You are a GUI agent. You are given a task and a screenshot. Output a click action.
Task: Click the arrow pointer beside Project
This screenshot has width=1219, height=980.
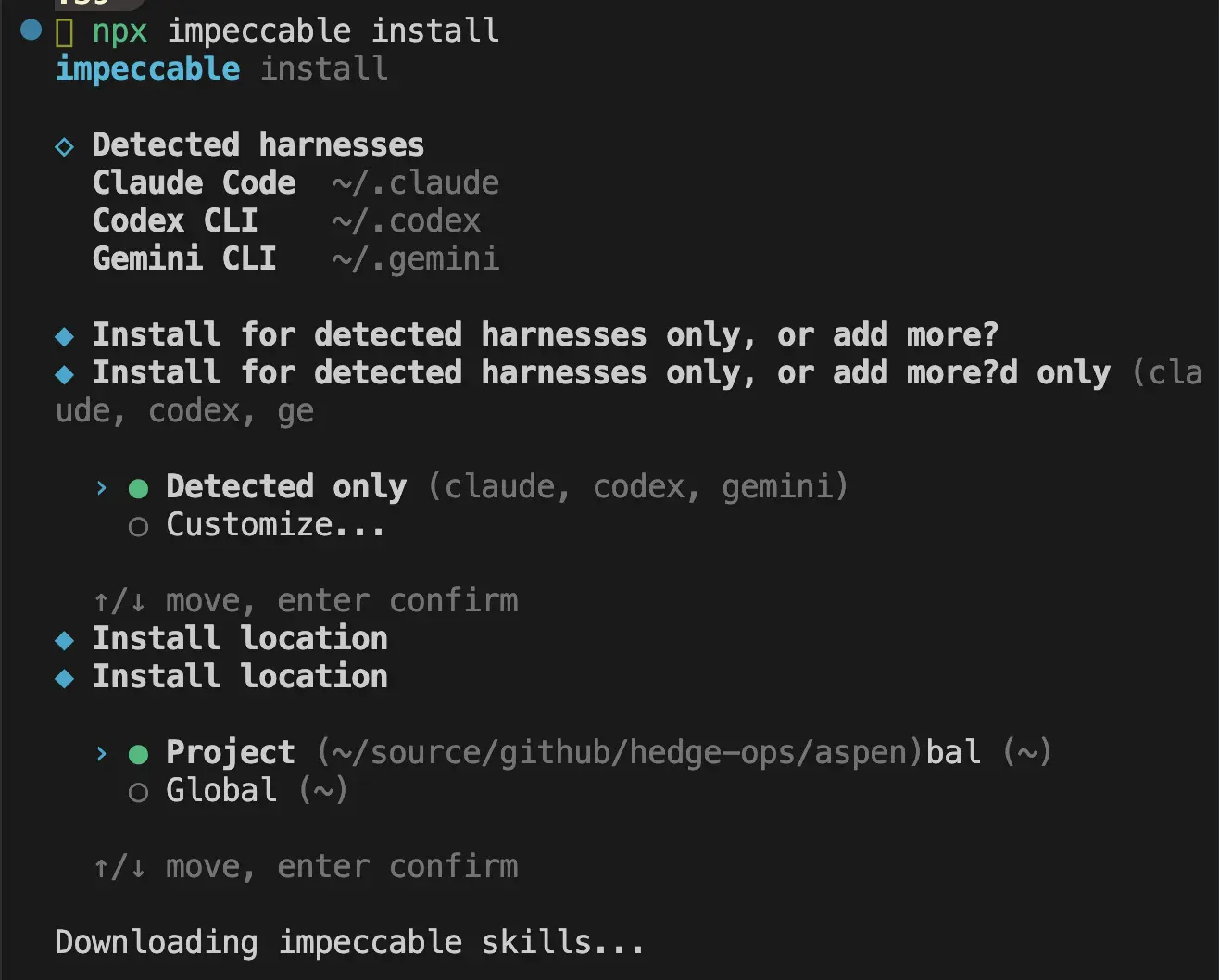pyautogui.click(x=101, y=753)
